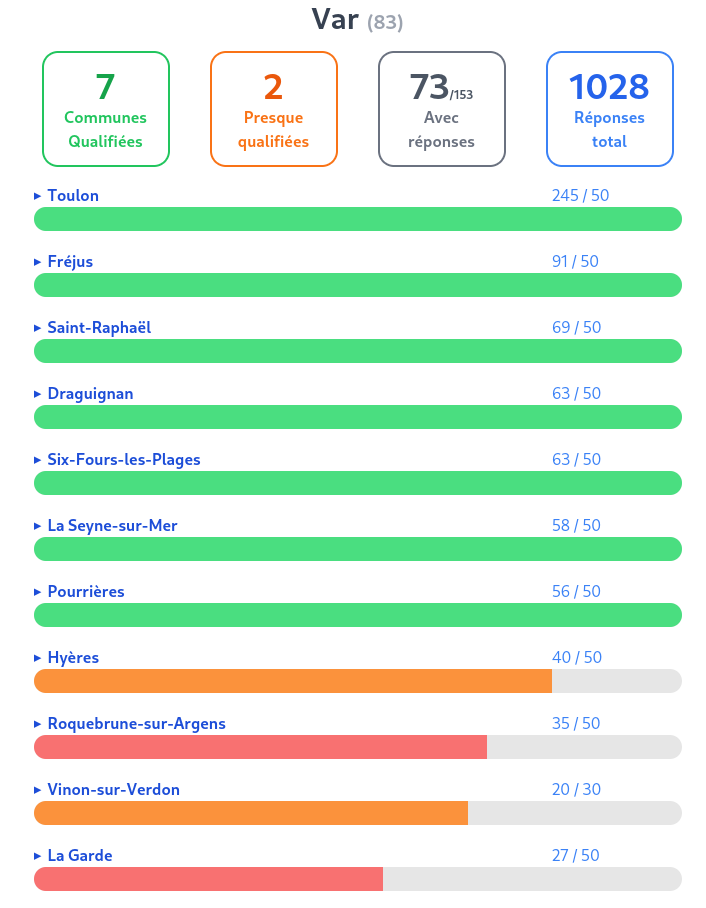The width and height of the screenshot is (706, 908).
Task: Expand the Six-Fours-les-Plages row triangle
Action: coord(38,460)
